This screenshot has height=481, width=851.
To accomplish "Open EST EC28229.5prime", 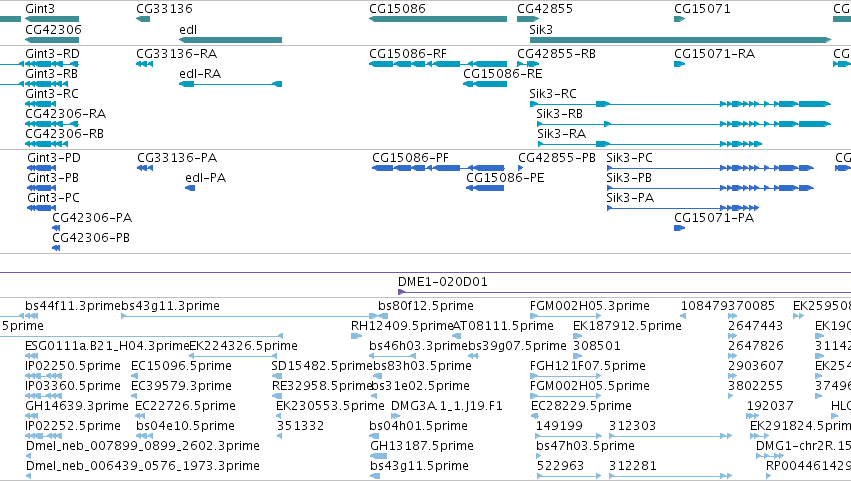I will [581, 407].
